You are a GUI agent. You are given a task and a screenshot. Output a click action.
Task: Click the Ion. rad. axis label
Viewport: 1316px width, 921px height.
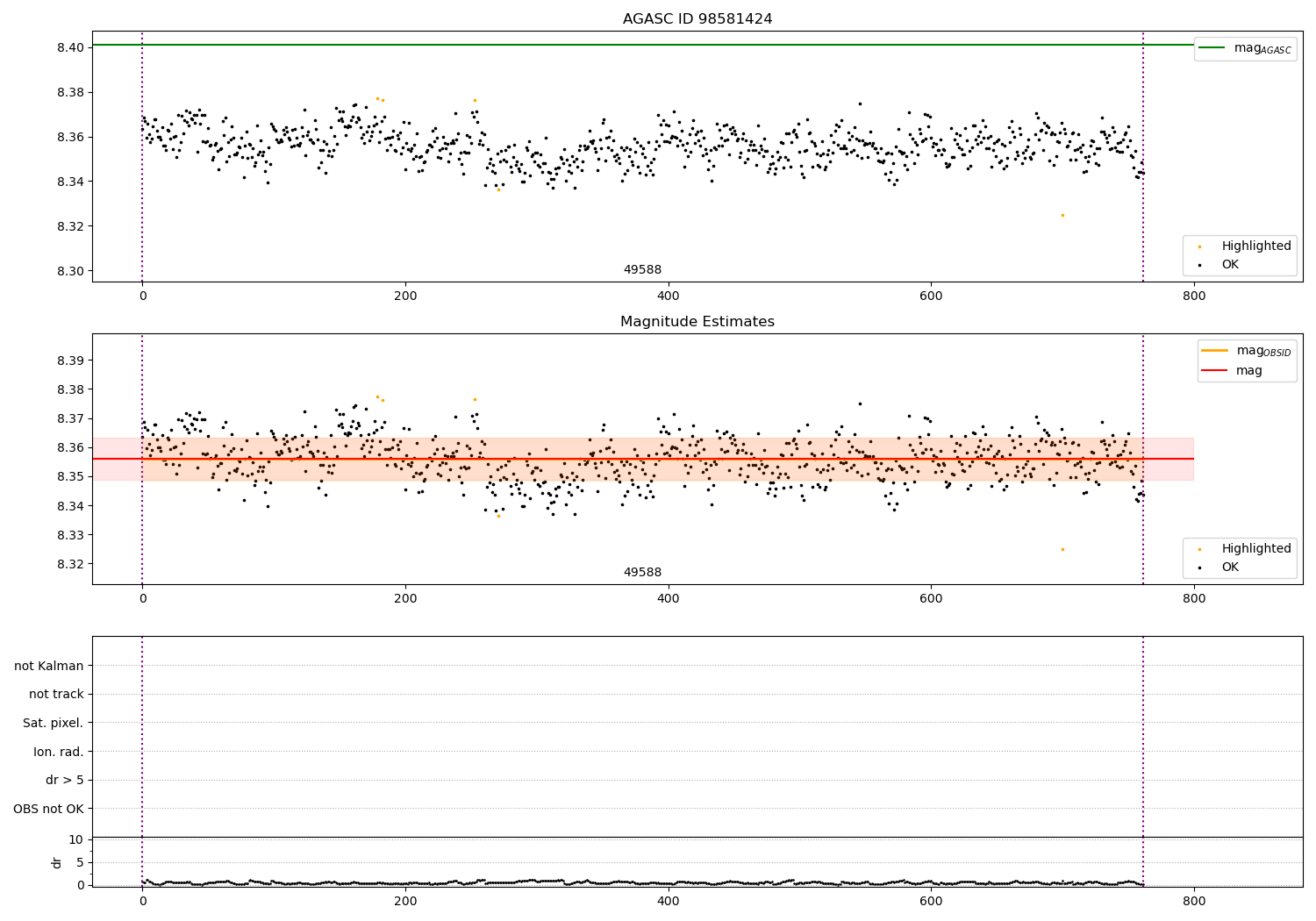(x=59, y=752)
